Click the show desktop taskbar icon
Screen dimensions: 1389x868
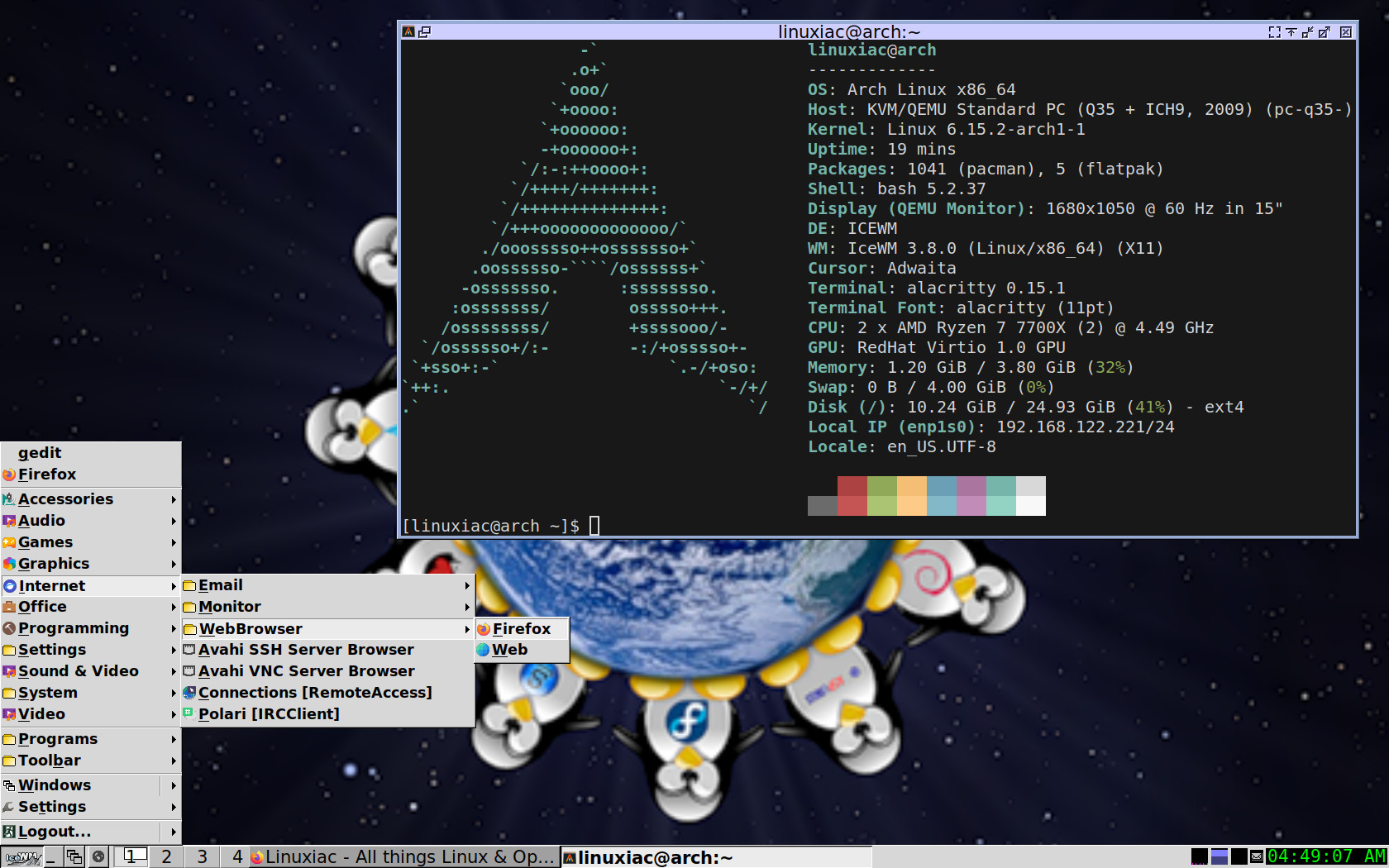54,857
